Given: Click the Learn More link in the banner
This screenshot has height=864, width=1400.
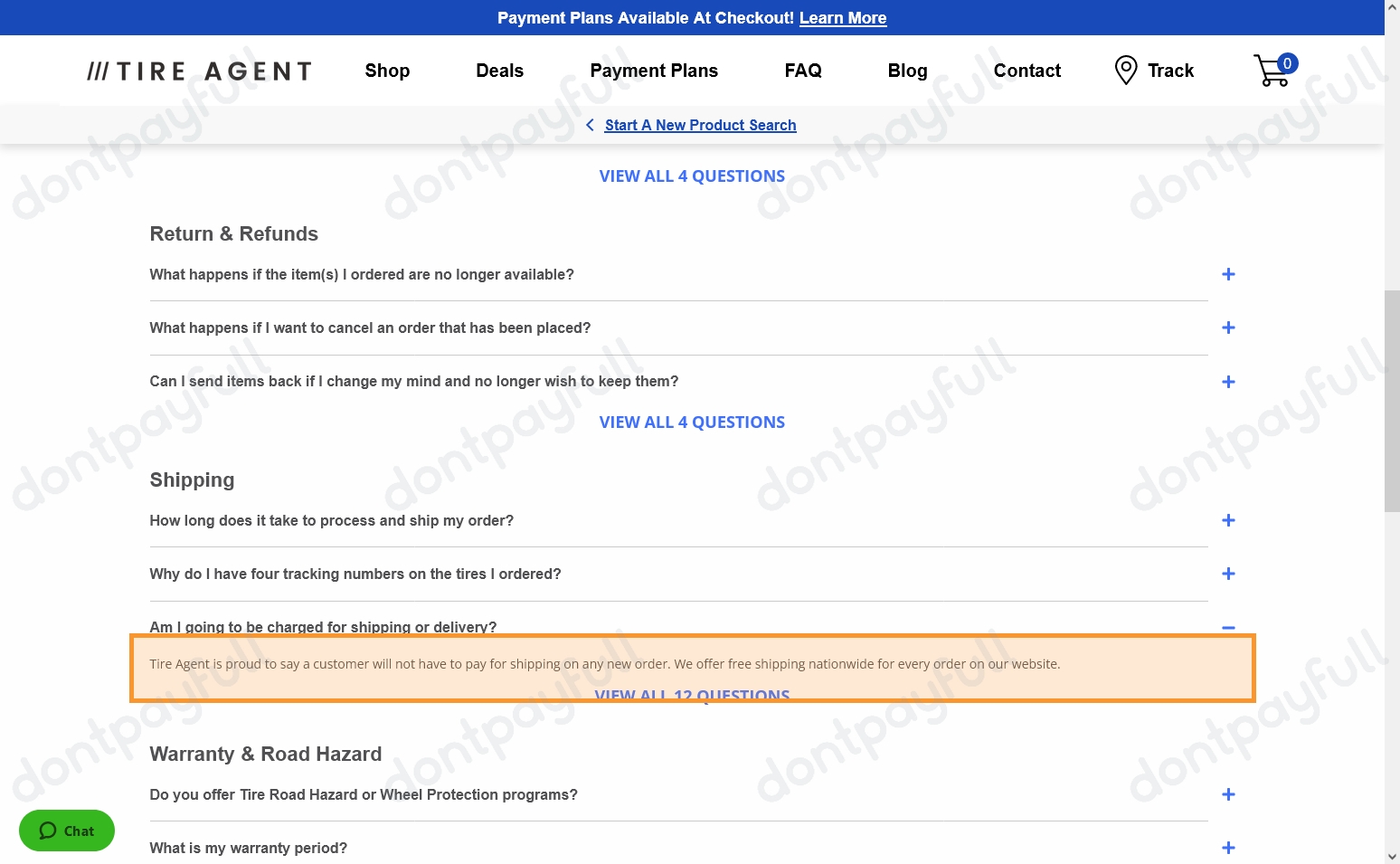Looking at the screenshot, I should point(842,18).
